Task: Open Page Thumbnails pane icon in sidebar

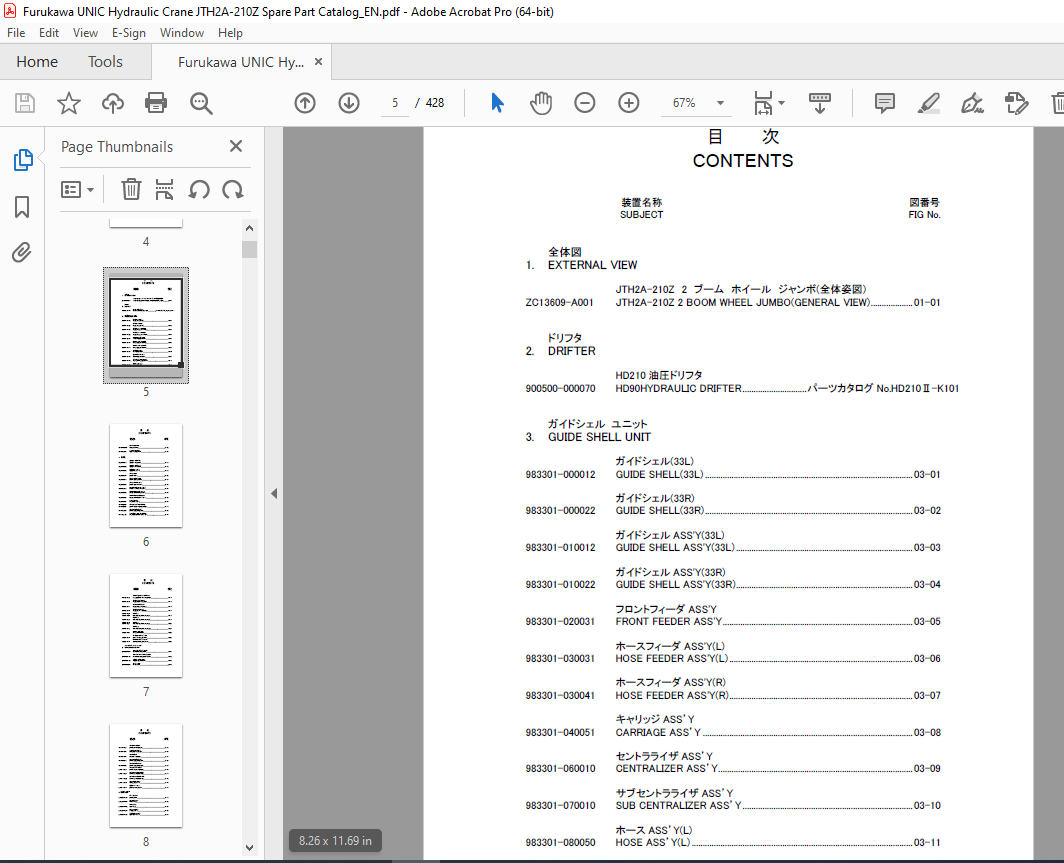Action: click(x=22, y=160)
